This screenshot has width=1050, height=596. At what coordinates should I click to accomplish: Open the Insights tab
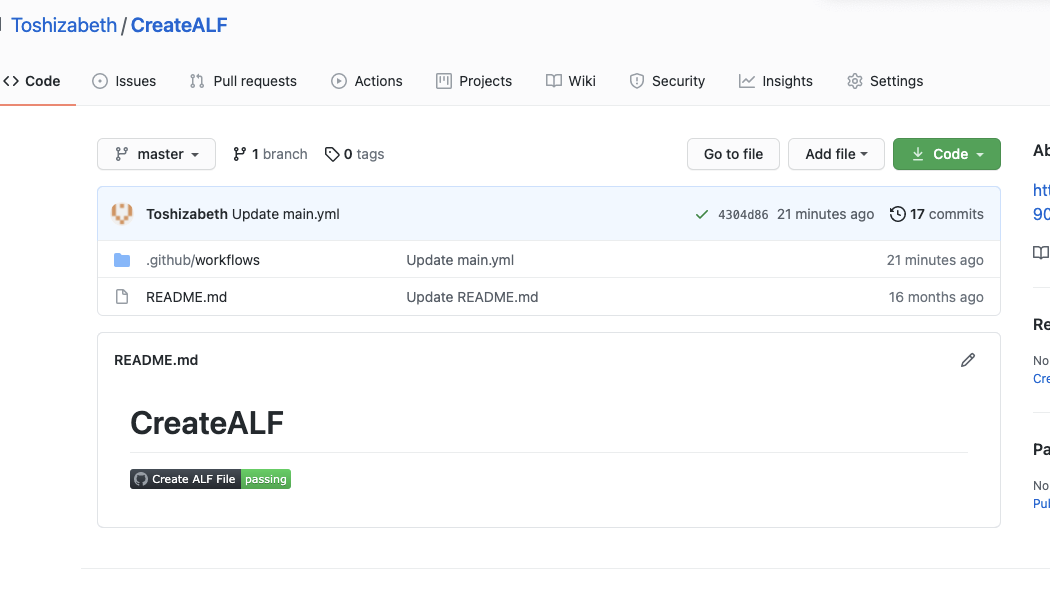tap(775, 81)
